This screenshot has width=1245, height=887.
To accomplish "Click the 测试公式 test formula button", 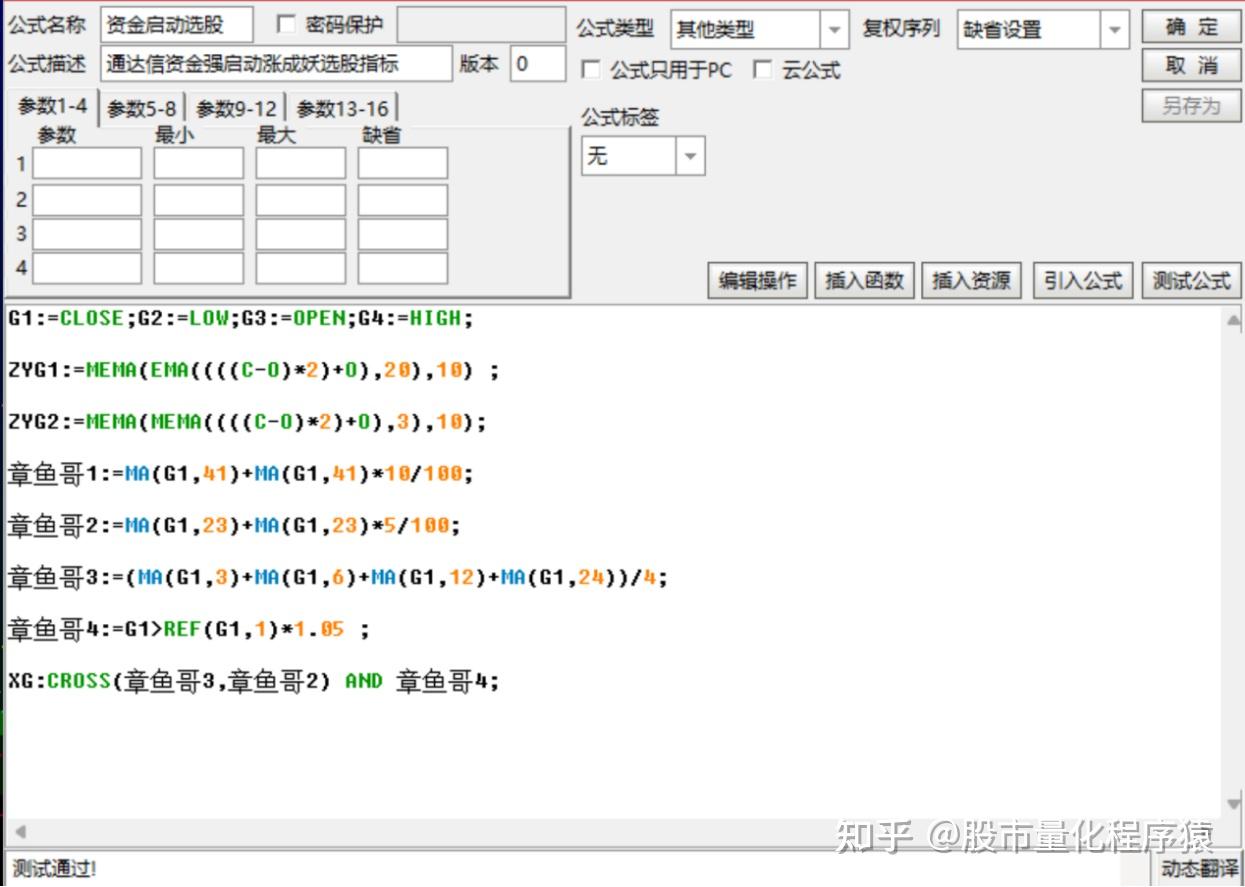I will [1192, 281].
